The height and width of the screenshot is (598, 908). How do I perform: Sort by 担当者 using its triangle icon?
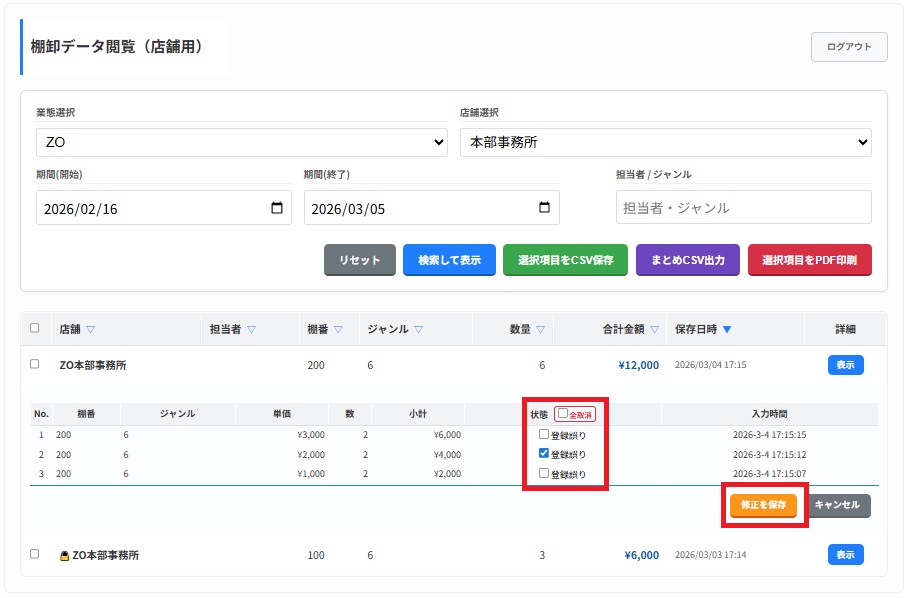251,329
